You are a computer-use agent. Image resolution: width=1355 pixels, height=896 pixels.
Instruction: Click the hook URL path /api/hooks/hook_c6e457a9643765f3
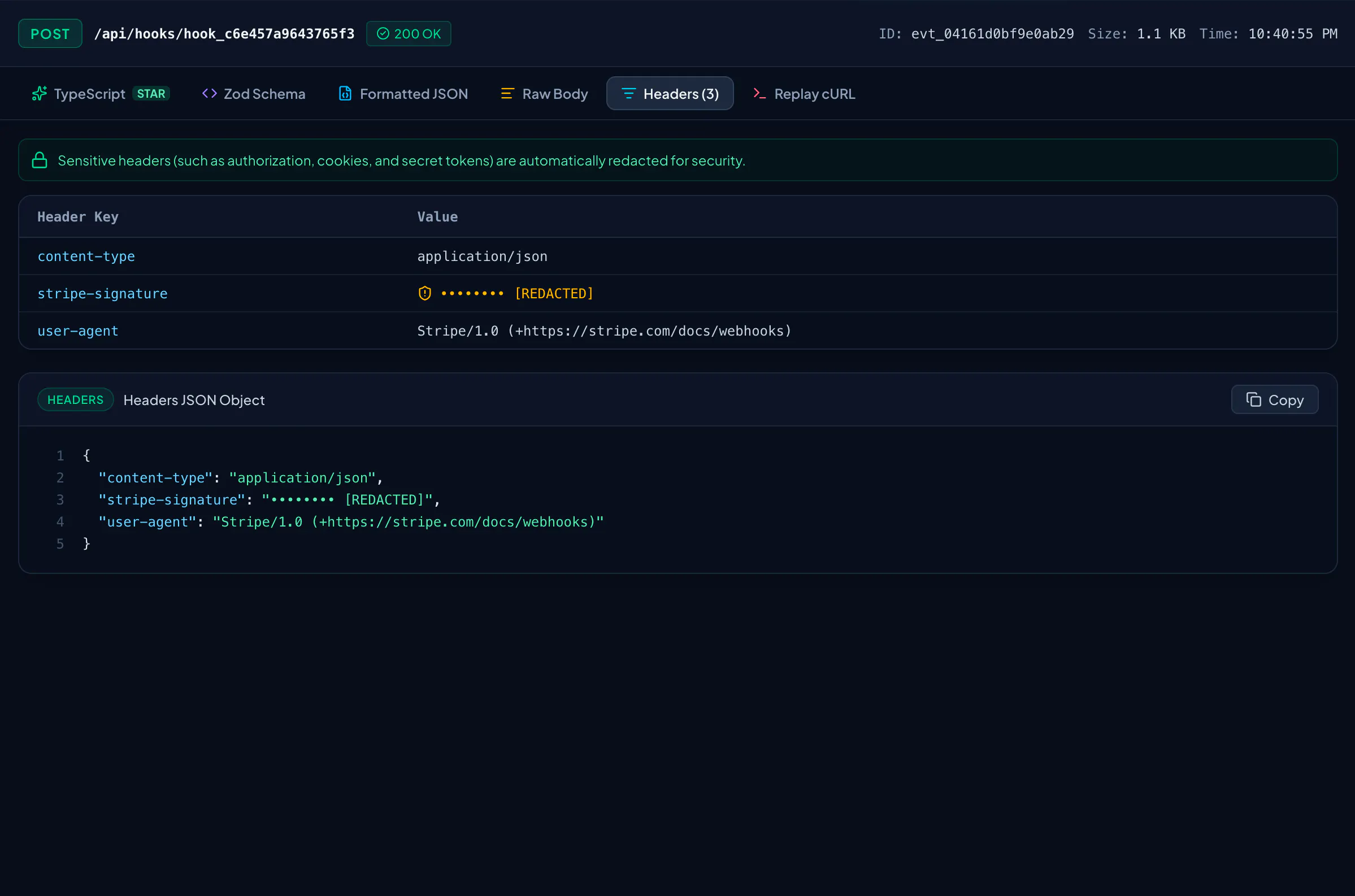tap(224, 34)
